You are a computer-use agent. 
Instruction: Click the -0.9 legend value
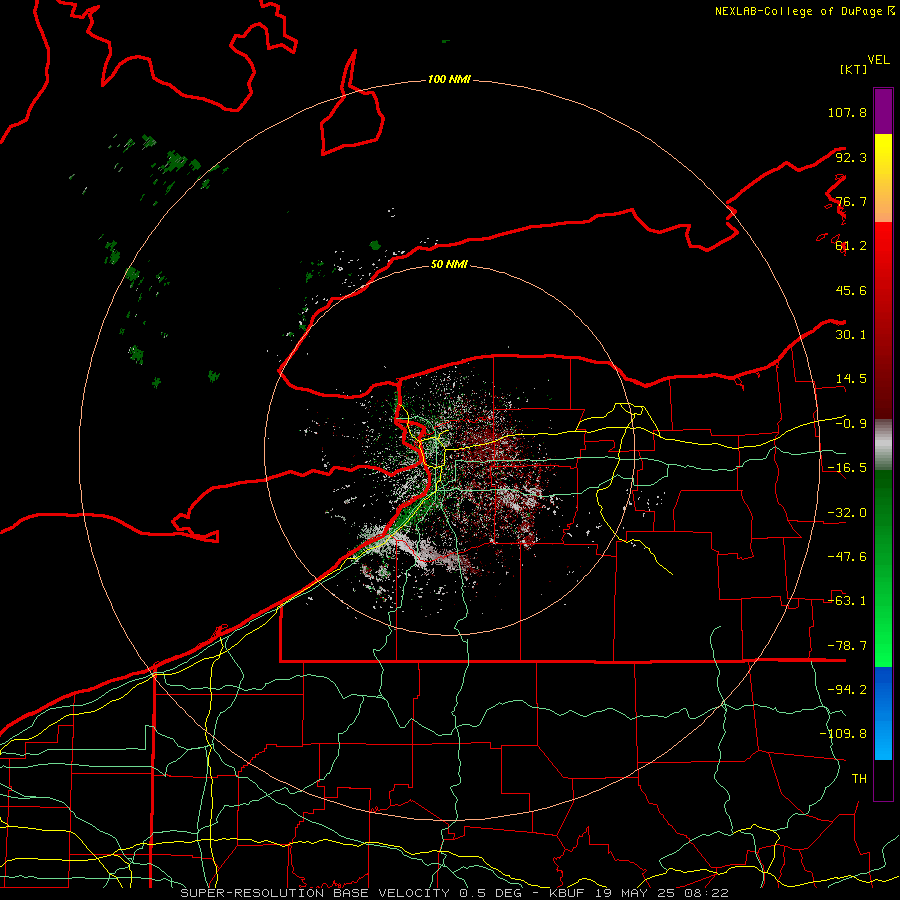pyautogui.click(x=851, y=424)
